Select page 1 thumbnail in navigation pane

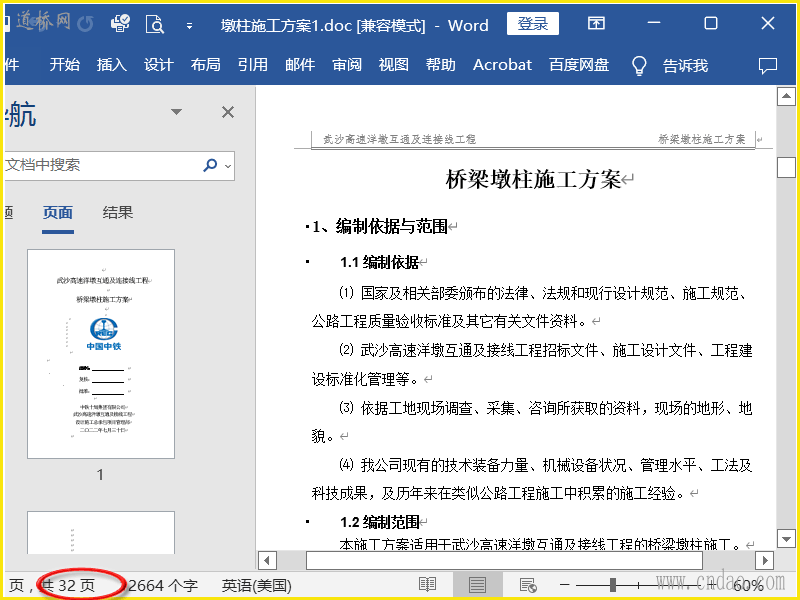pyautogui.click(x=100, y=355)
